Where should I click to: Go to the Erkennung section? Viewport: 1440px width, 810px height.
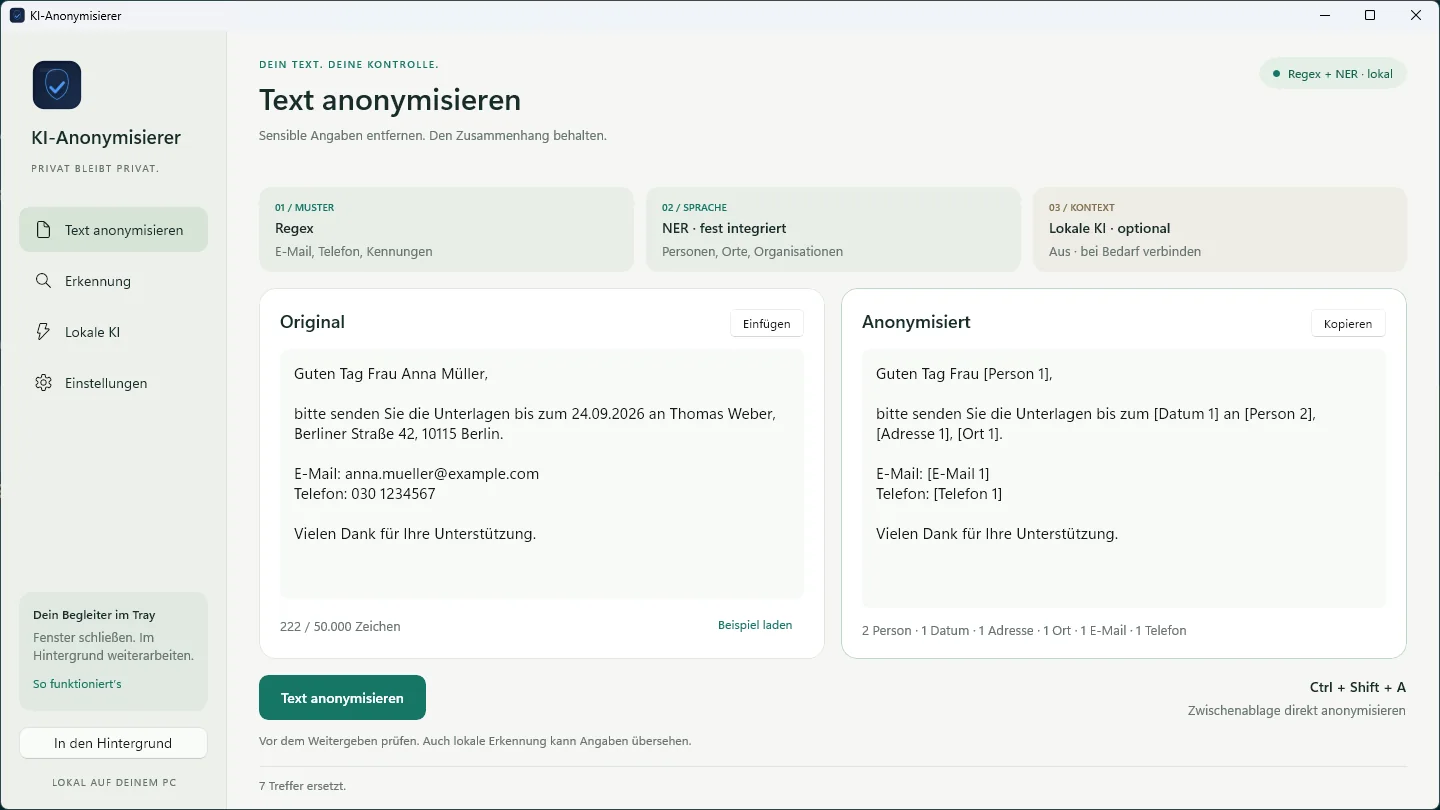[x=113, y=281]
